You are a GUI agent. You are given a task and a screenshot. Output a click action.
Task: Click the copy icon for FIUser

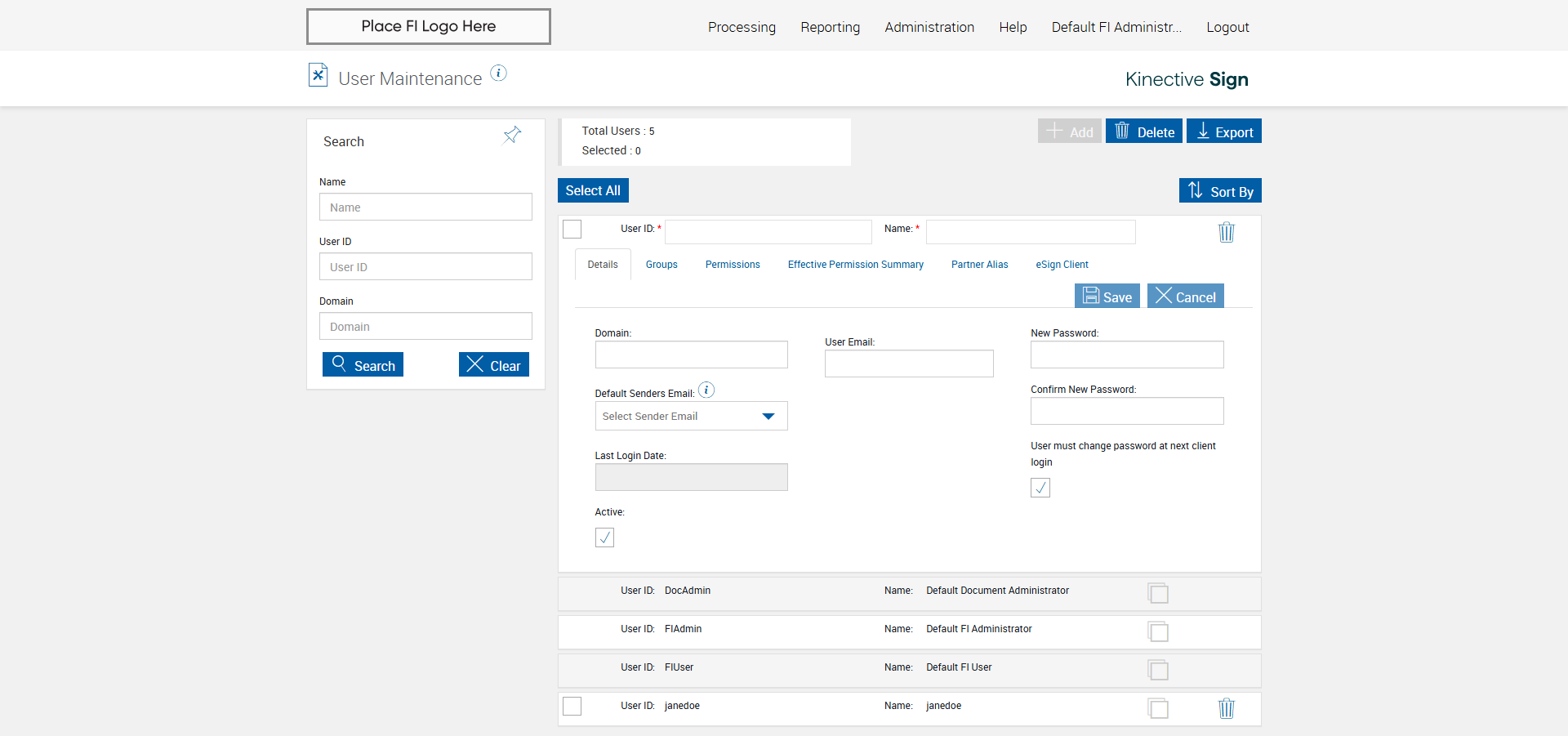(x=1158, y=670)
